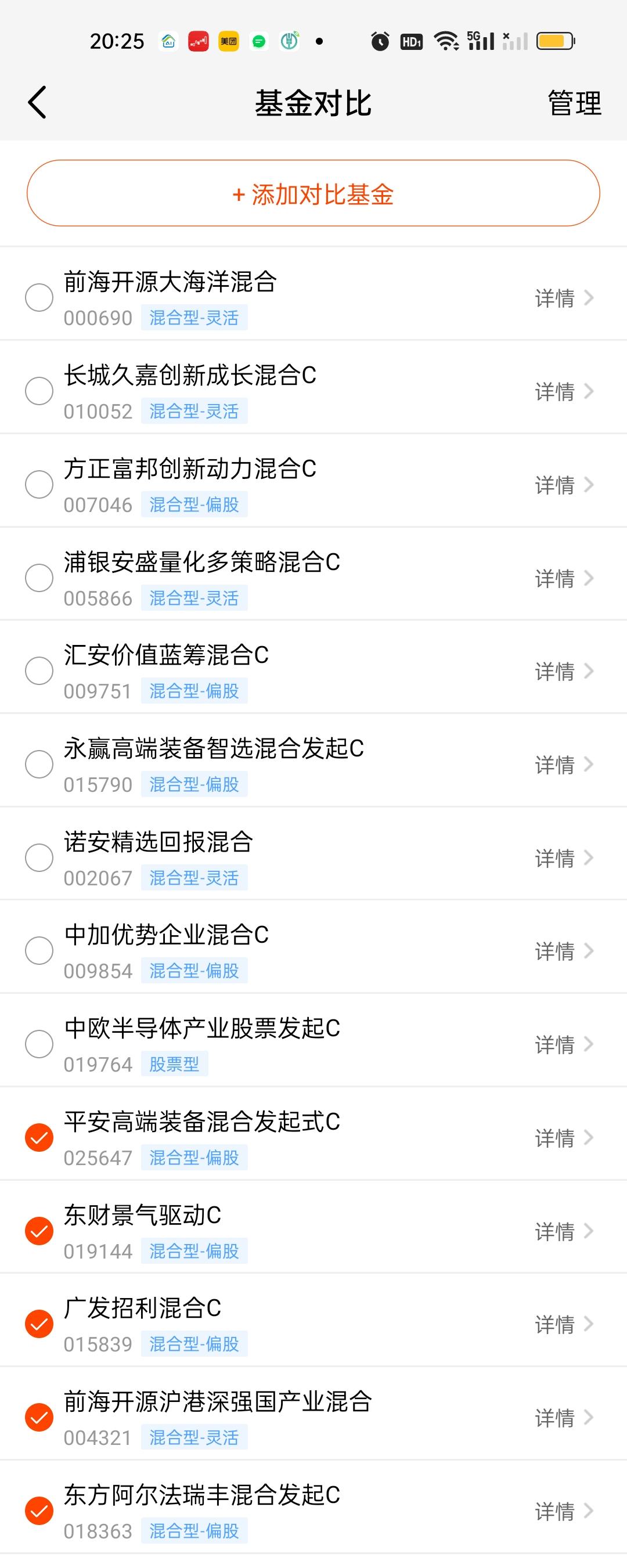Open 详情 for 长城久嘉创新成长混合C
627x1568 pixels.
564,391
